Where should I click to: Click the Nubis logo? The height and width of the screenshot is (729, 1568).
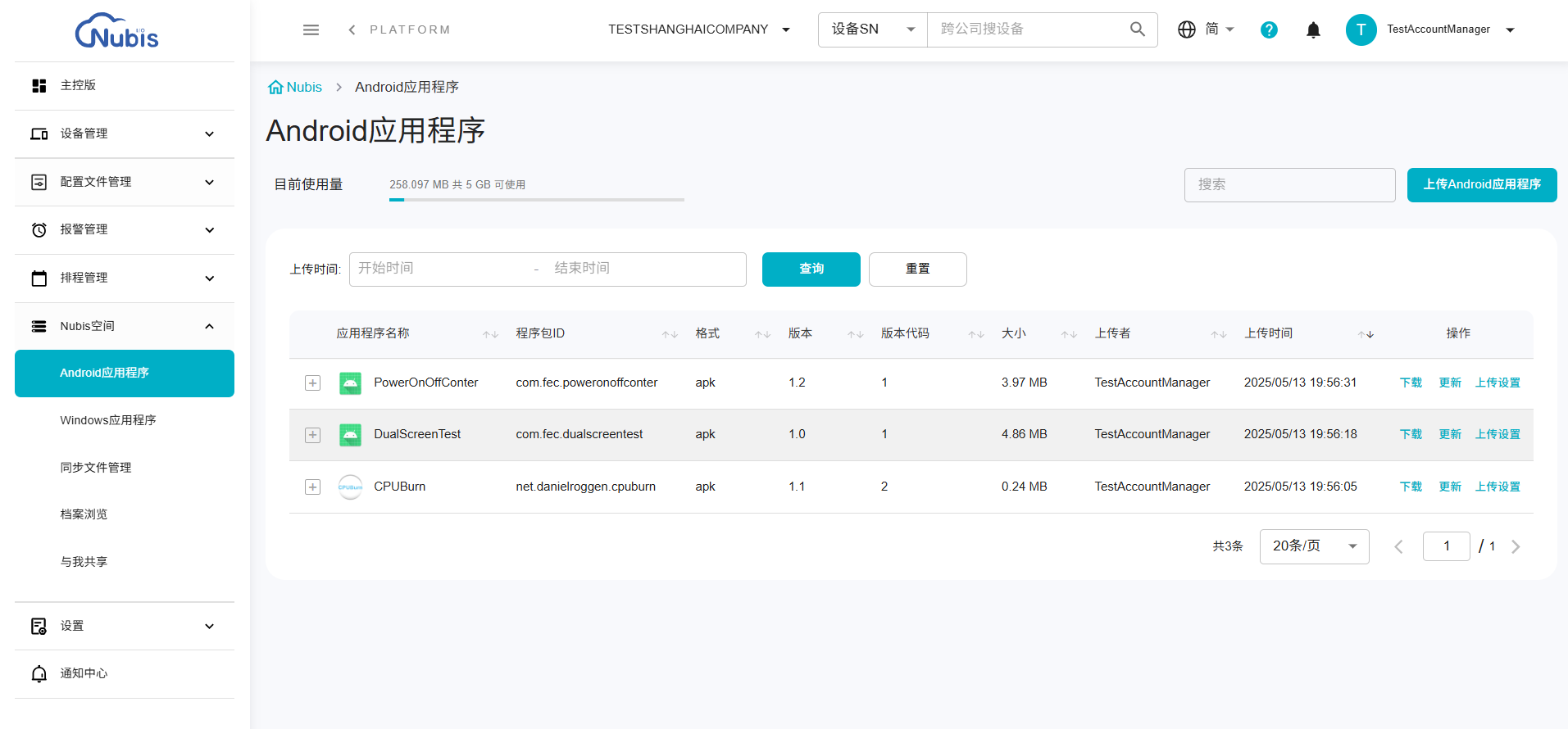[x=116, y=31]
